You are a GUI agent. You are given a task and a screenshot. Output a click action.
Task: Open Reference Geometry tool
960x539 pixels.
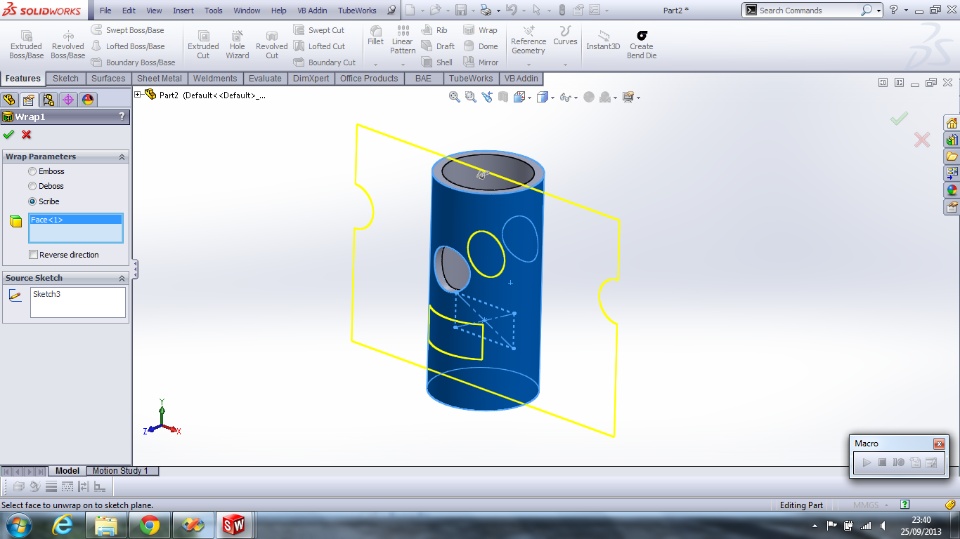(528, 40)
